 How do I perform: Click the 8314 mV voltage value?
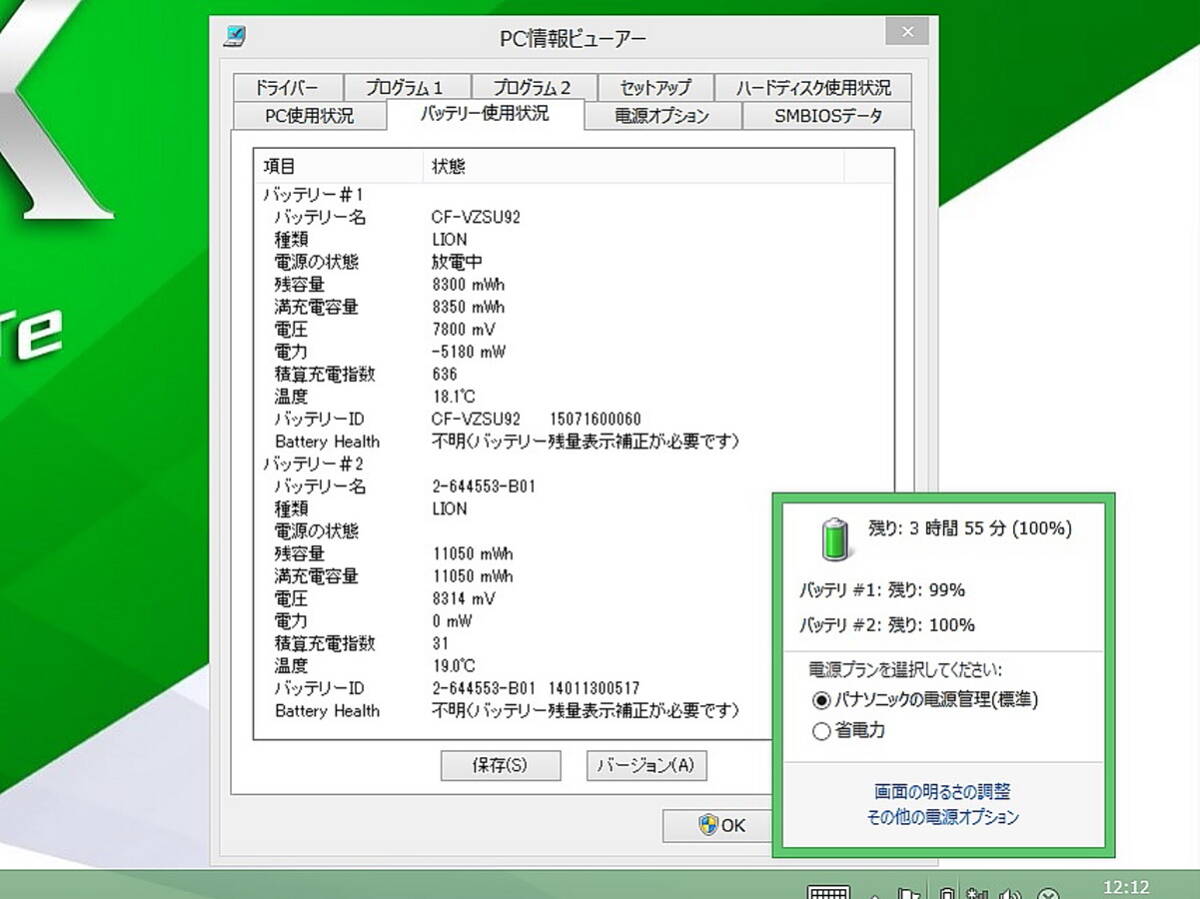click(x=464, y=599)
